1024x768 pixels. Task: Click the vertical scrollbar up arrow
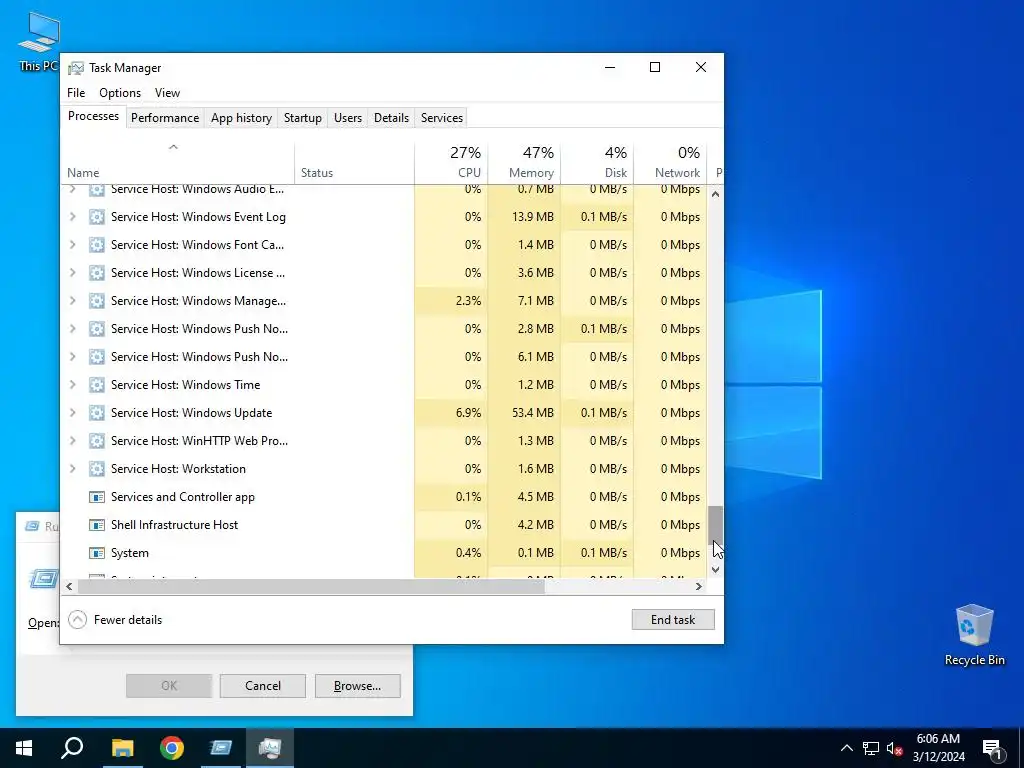pos(716,194)
